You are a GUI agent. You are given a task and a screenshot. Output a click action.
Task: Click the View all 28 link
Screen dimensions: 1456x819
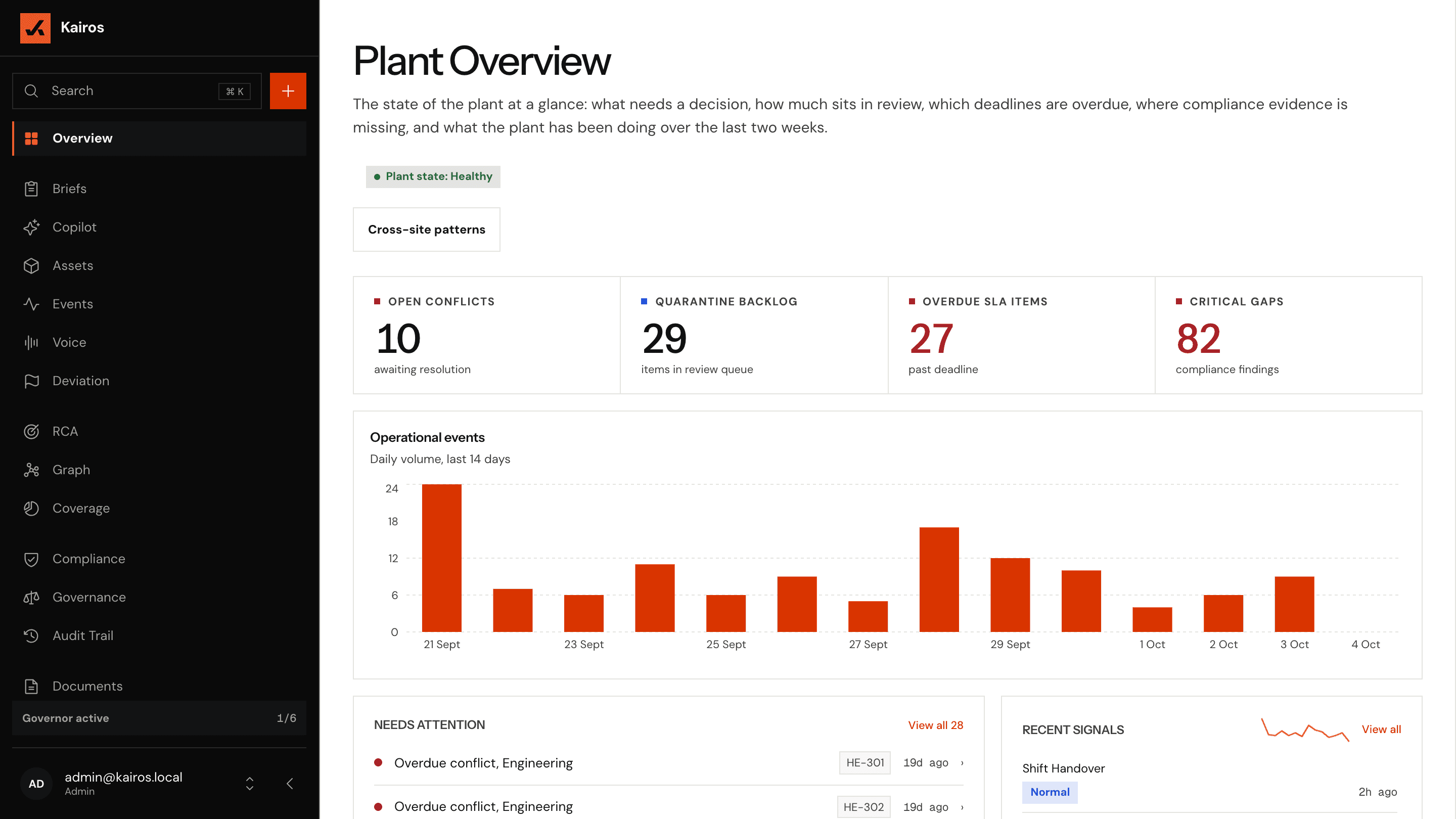click(x=935, y=725)
